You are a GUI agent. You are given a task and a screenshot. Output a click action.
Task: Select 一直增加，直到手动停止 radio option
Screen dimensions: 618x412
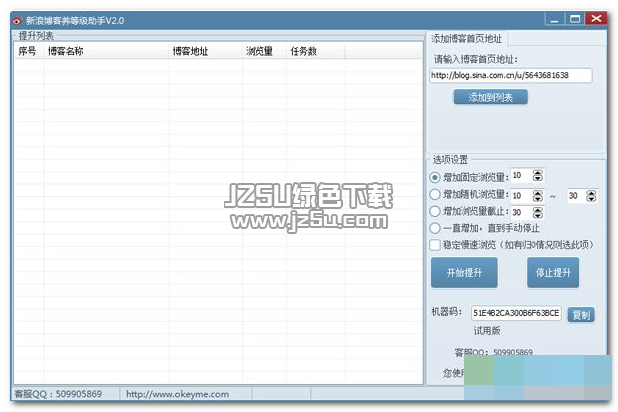[435, 228]
